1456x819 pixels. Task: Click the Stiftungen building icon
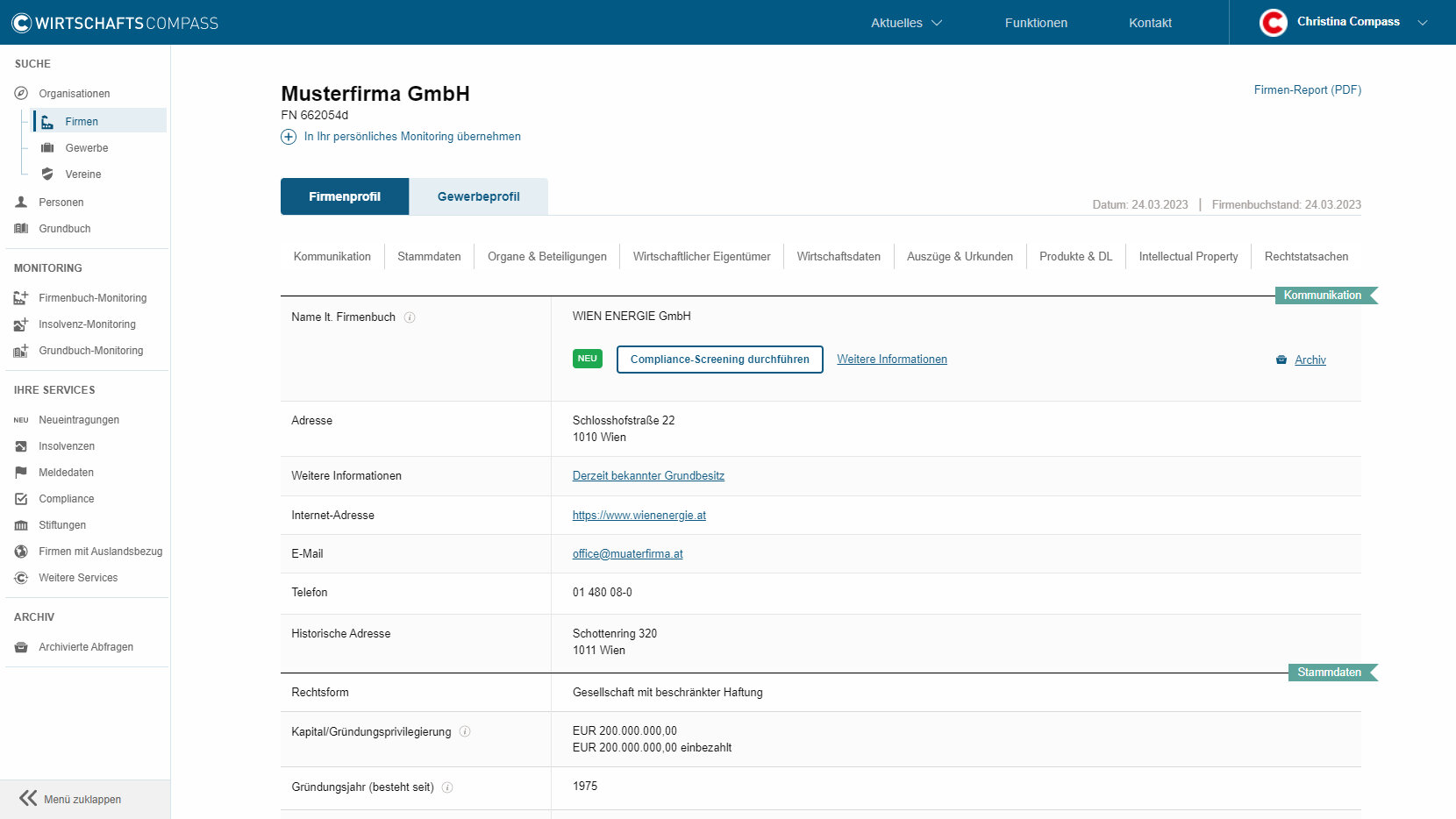point(21,524)
